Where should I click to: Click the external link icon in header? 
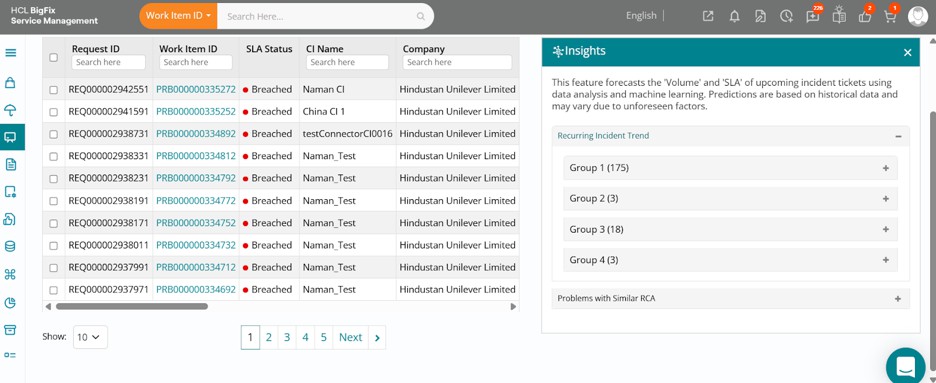click(x=708, y=17)
